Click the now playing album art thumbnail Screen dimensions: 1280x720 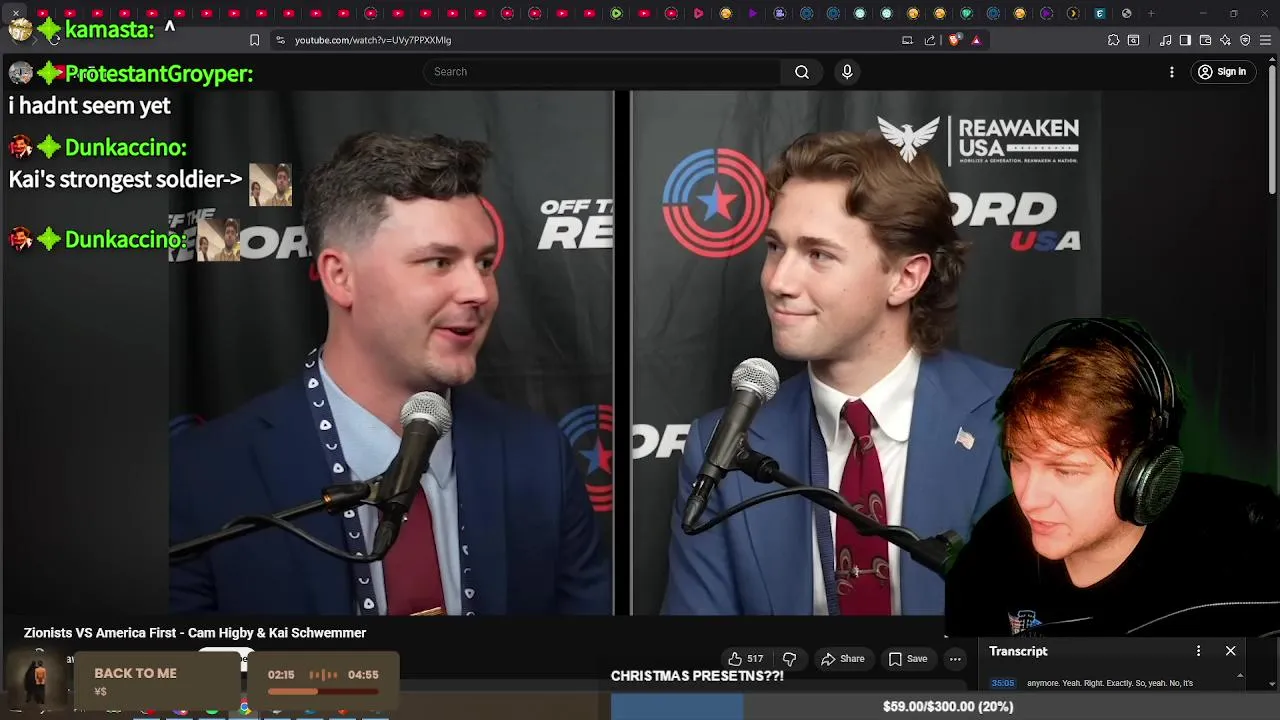click(39, 680)
